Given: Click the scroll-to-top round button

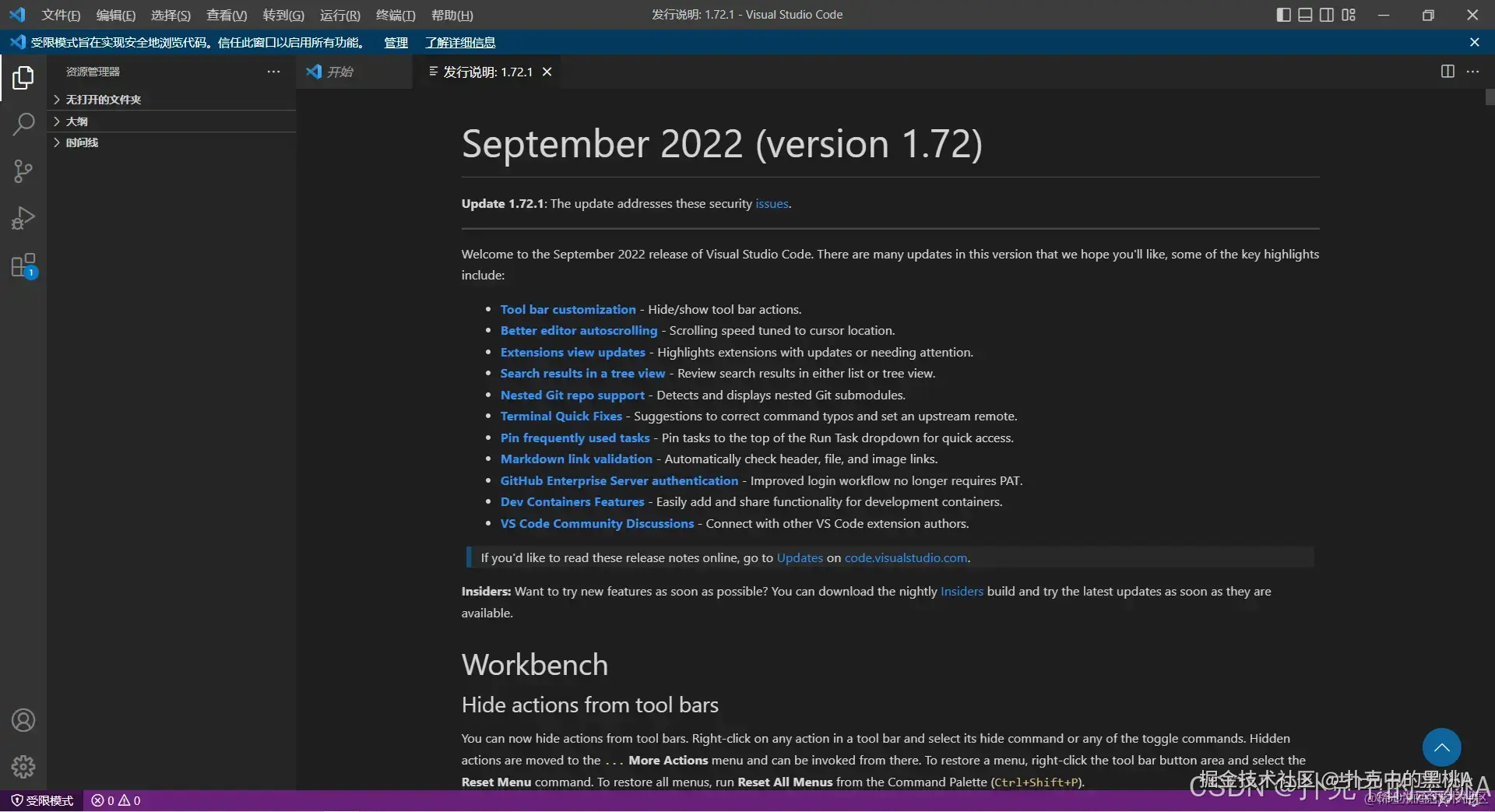Looking at the screenshot, I should (1441, 747).
